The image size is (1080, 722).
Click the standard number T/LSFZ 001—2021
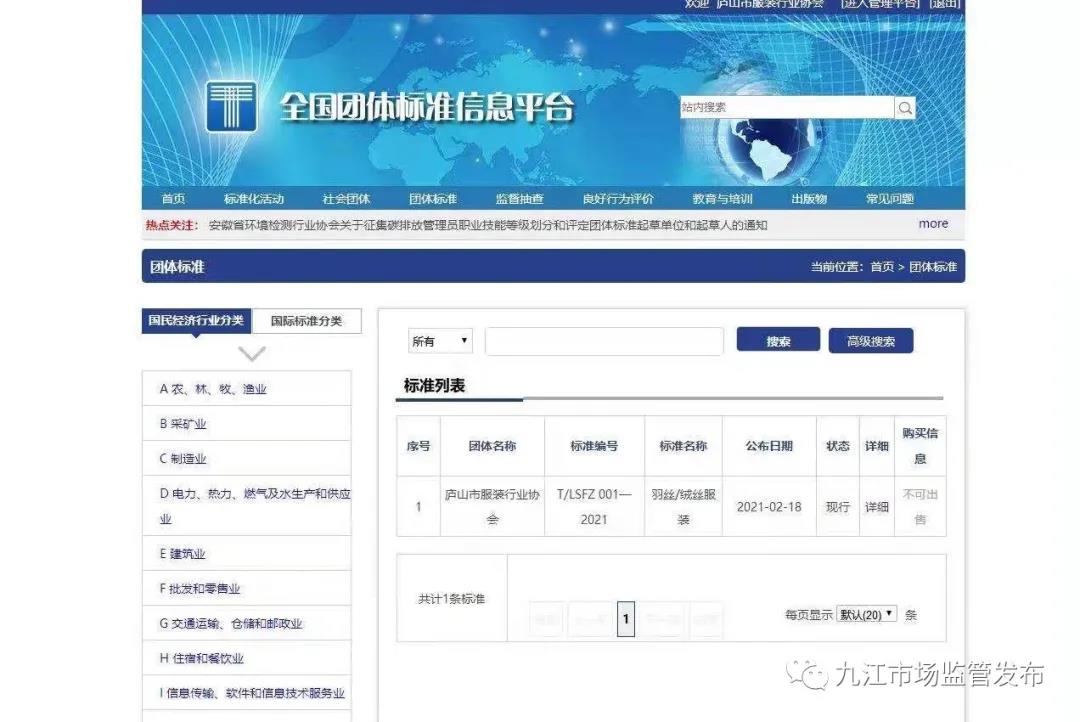[594, 506]
